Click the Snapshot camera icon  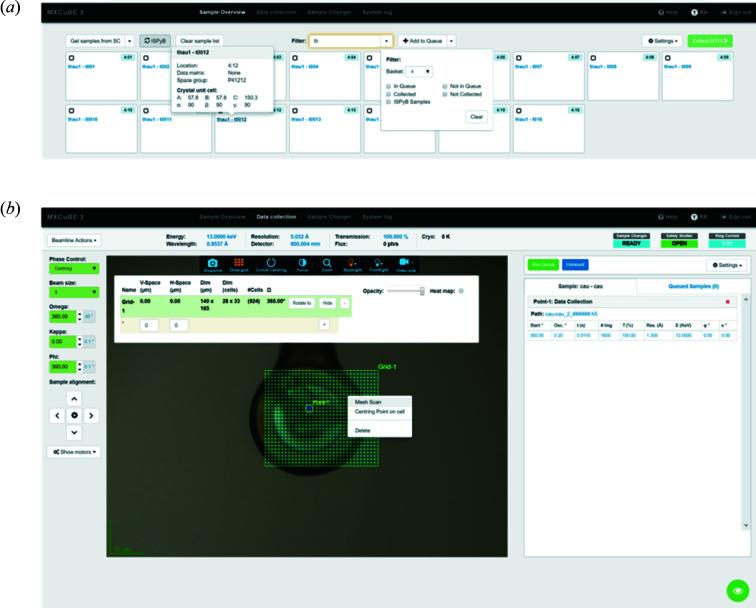pos(211,265)
